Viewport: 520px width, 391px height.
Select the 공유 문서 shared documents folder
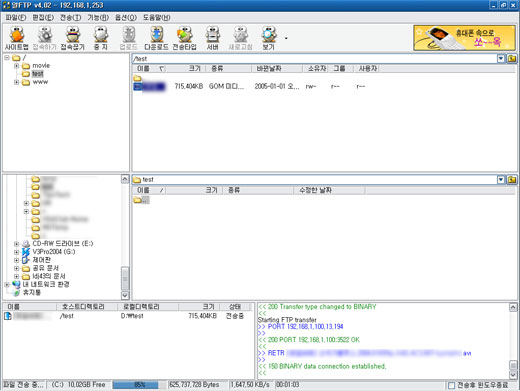coord(40,268)
